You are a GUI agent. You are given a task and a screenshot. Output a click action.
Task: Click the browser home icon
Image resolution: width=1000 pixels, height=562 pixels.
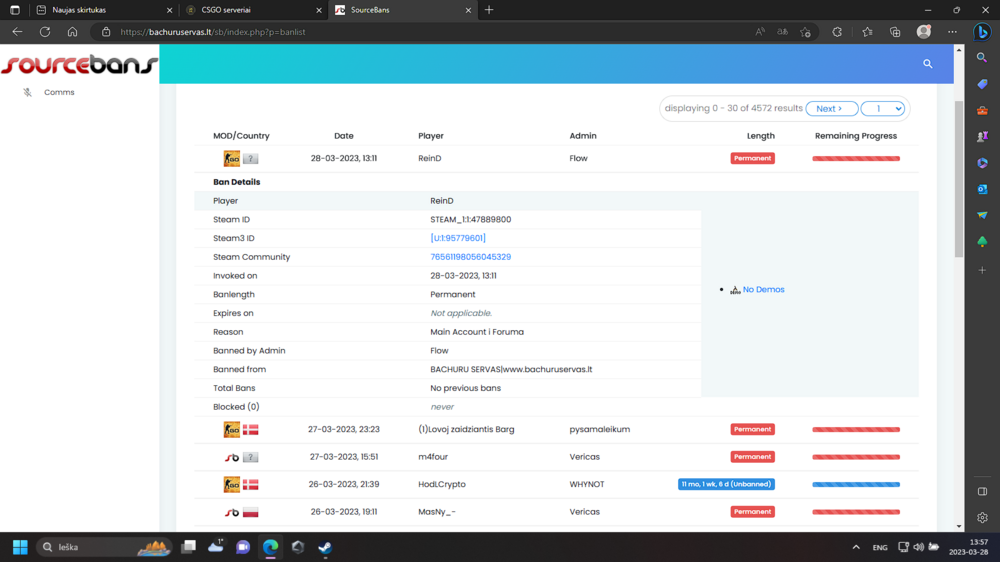72,32
